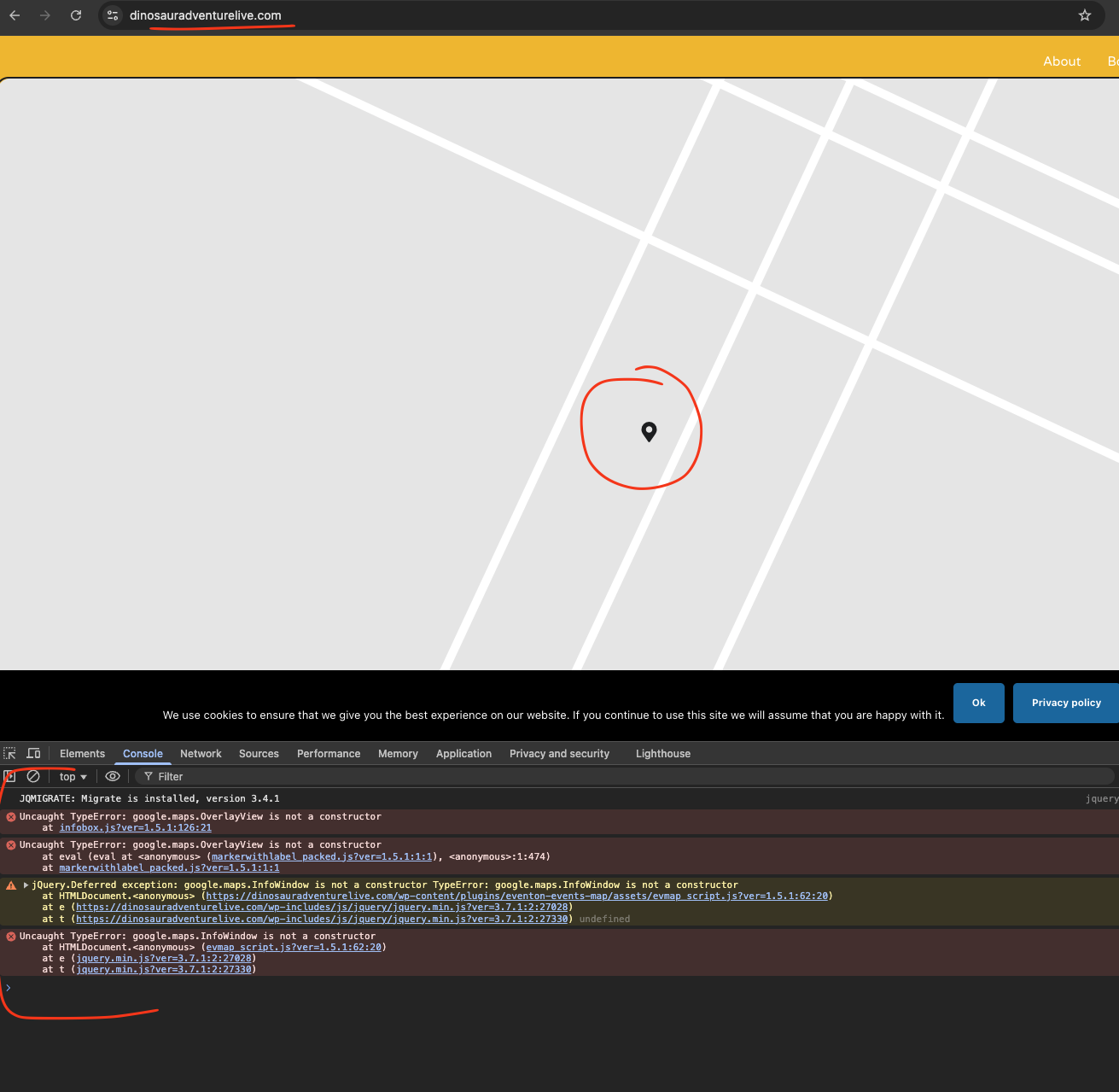The width and height of the screenshot is (1119, 1092).
Task: Clear console with the circle-slash icon
Action: pyautogui.click(x=33, y=776)
